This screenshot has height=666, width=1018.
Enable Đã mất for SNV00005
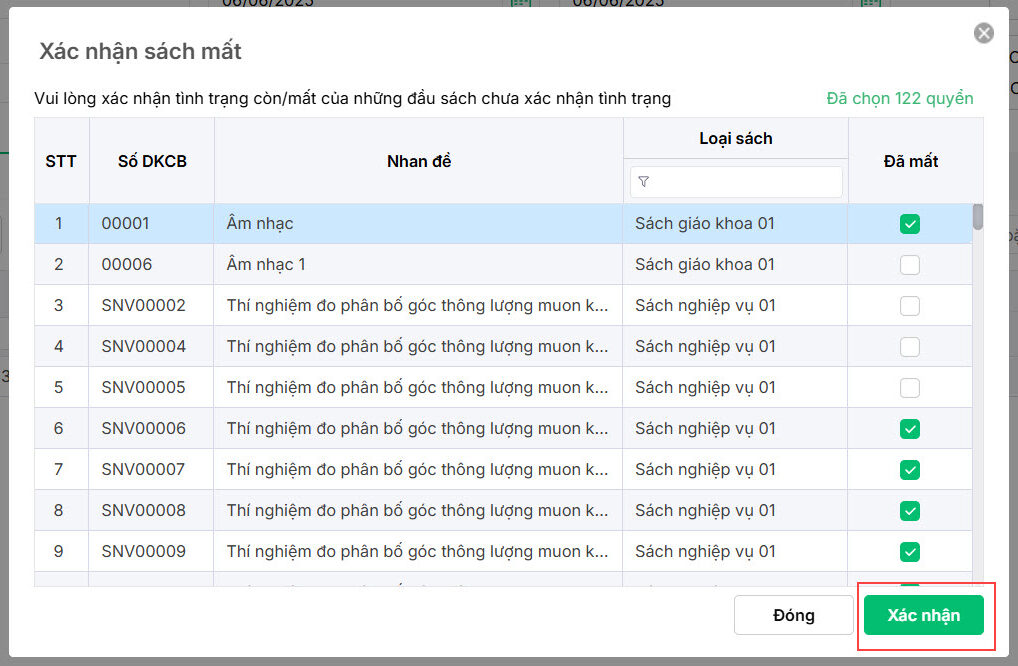(x=909, y=388)
